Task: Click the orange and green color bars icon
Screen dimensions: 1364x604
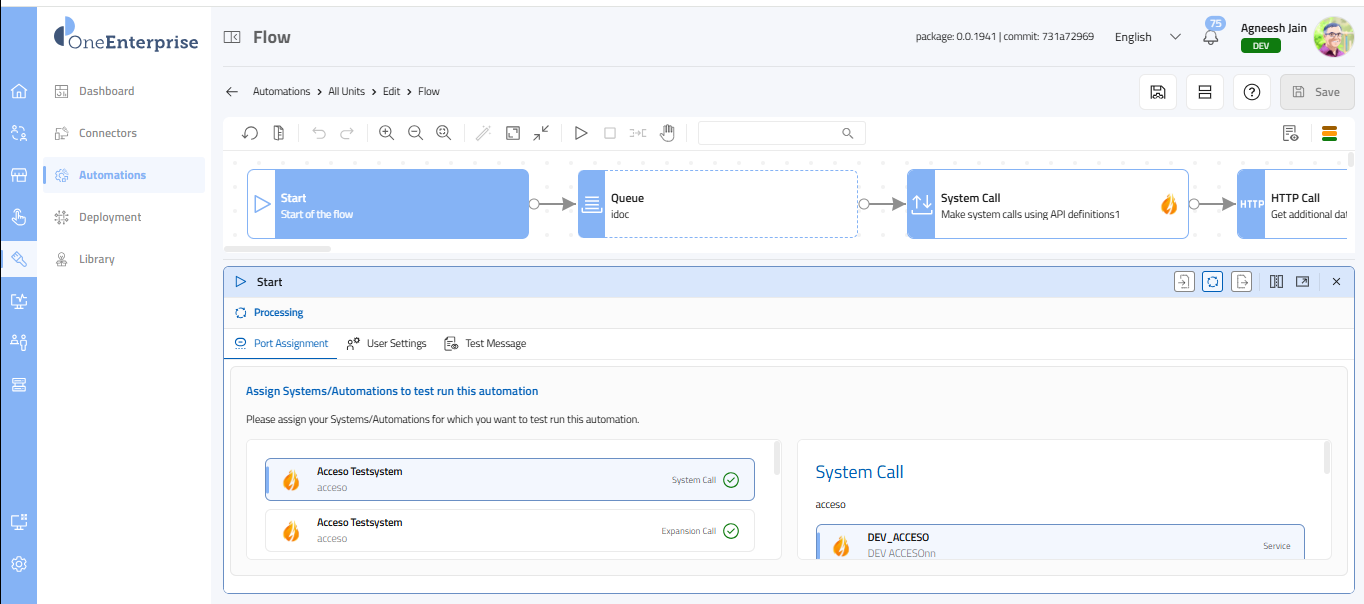Action: click(1330, 133)
